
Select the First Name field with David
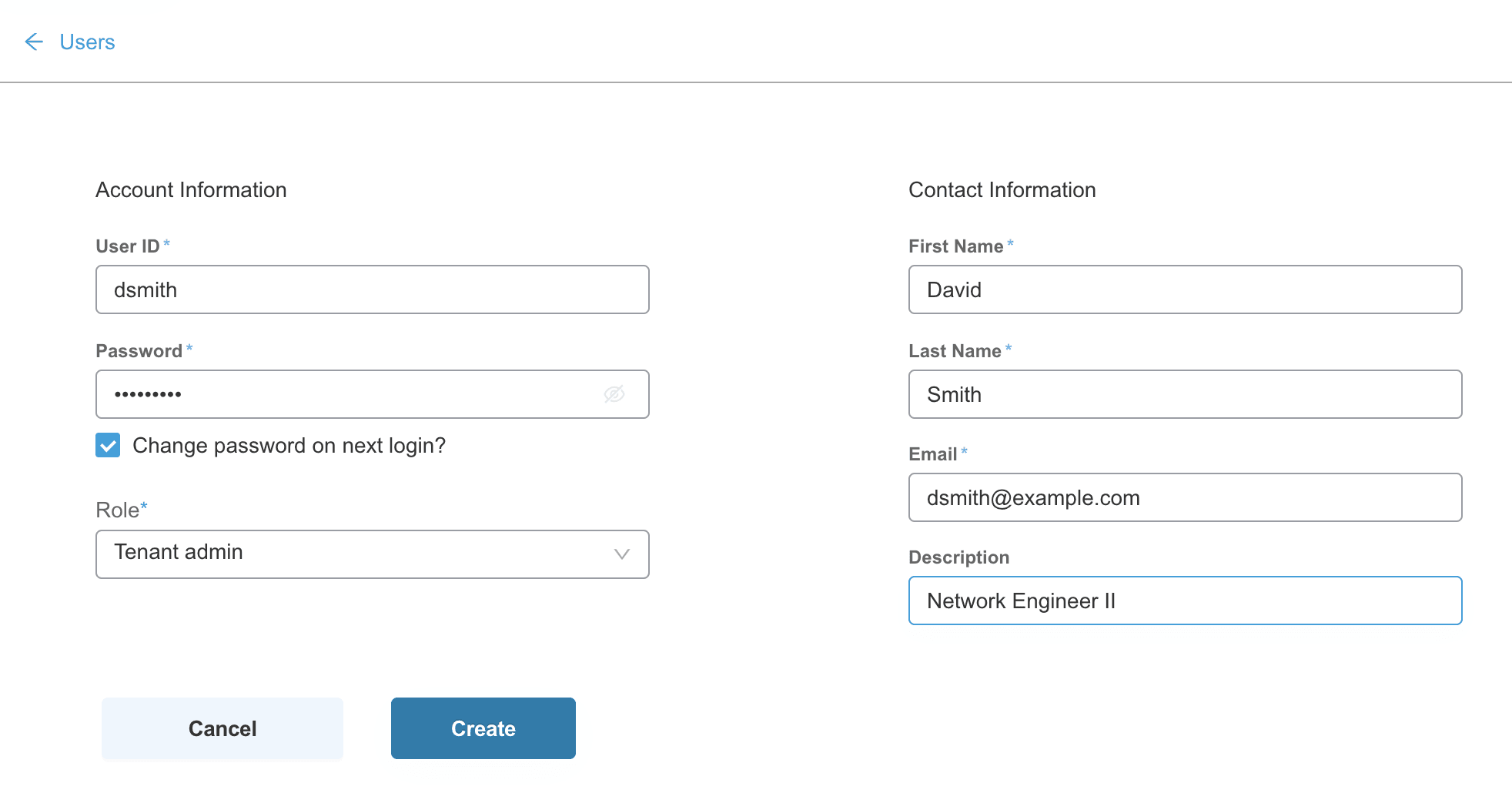pyautogui.click(x=1186, y=289)
